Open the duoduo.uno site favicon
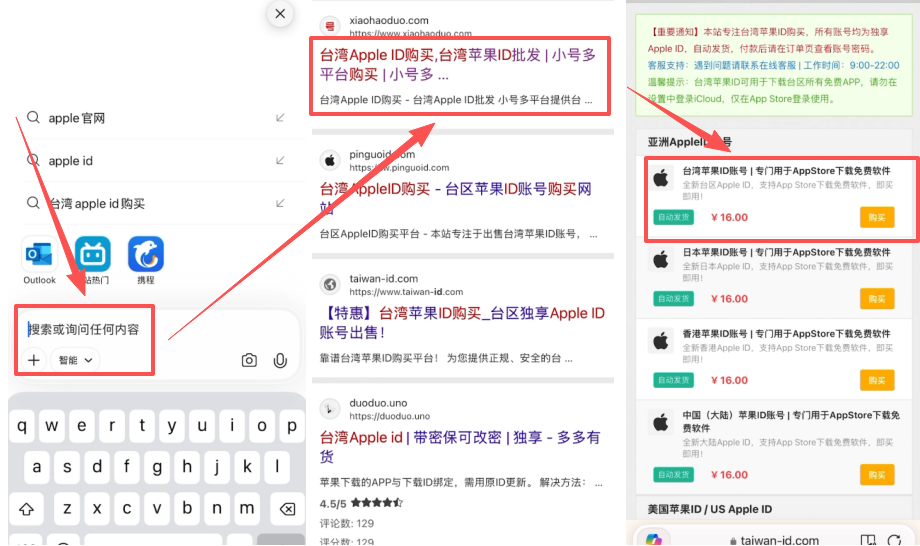Viewport: 920px width, 546px height. (x=330, y=409)
